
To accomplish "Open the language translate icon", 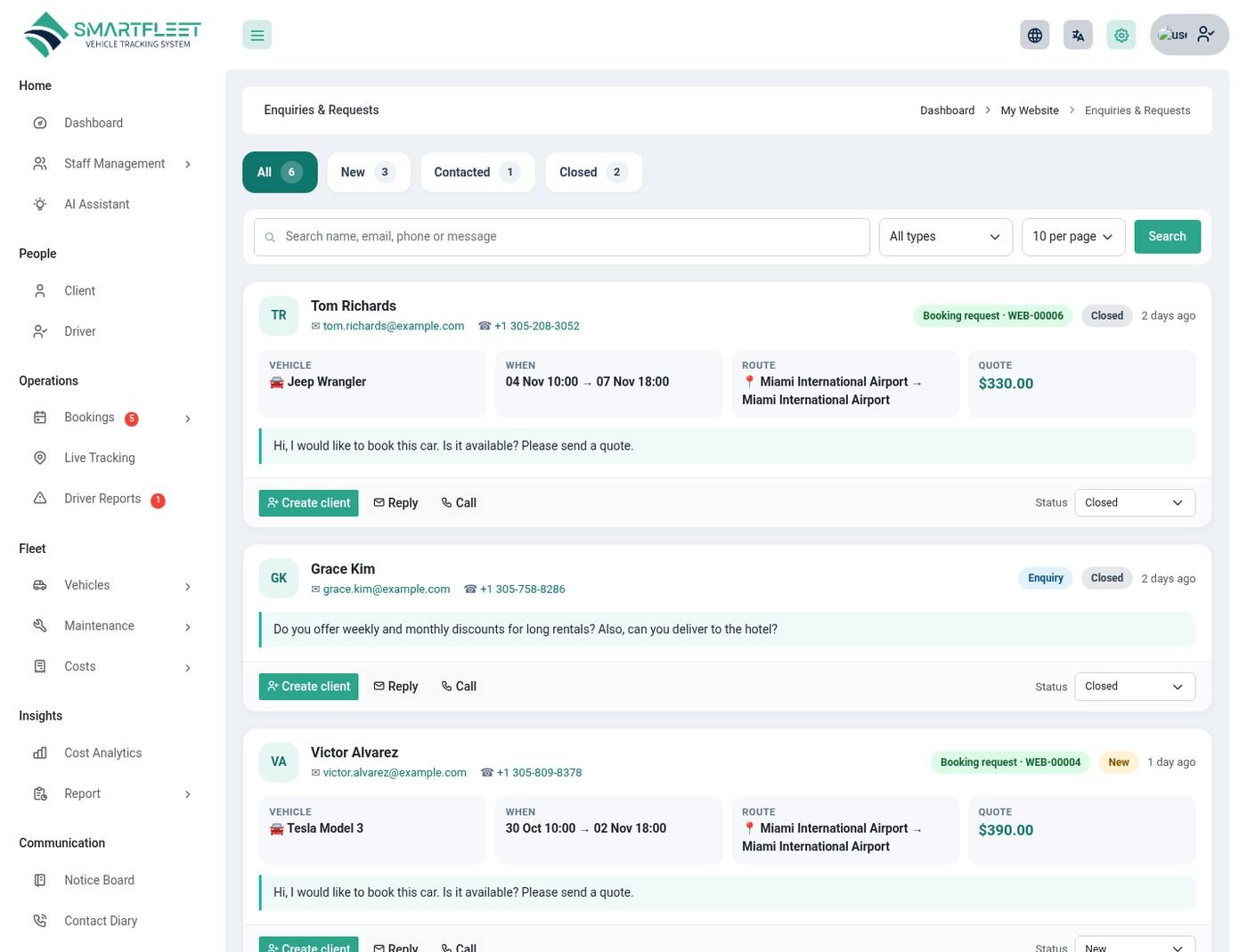I will pos(1078,35).
